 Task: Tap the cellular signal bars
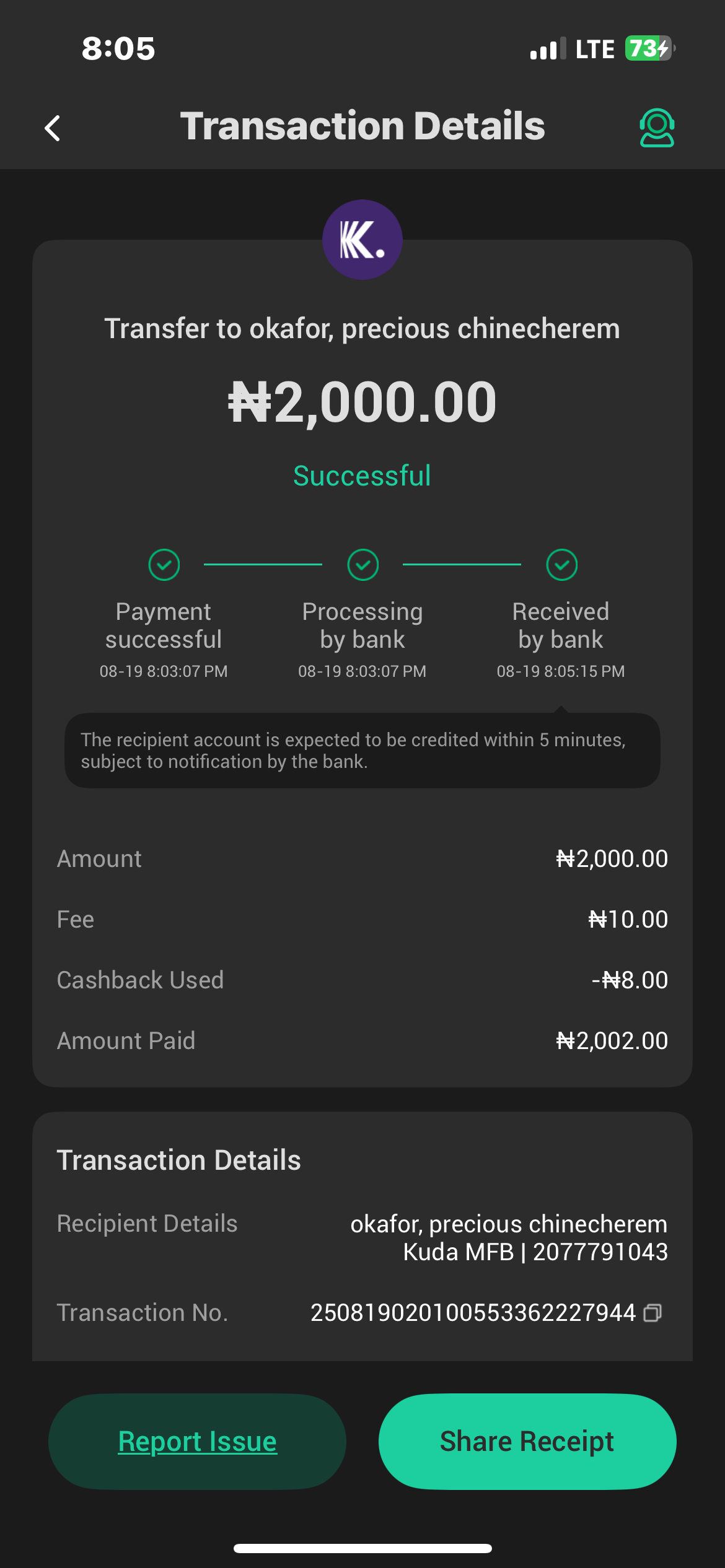point(548,48)
